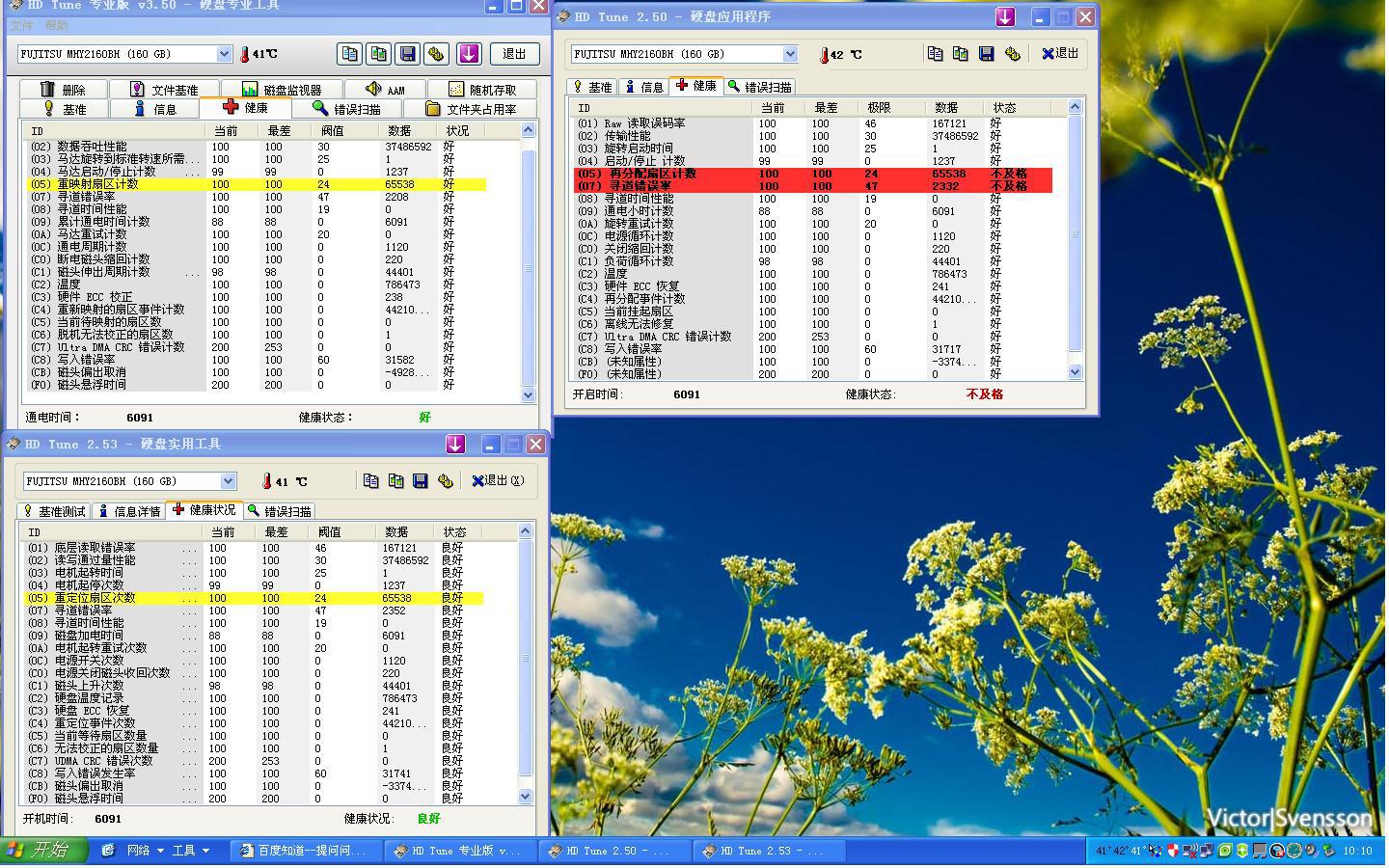This screenshot has width=1389, height=868.
Task: Expand 工具 menu arrow on taskbar
Action: tap(205, 851)
